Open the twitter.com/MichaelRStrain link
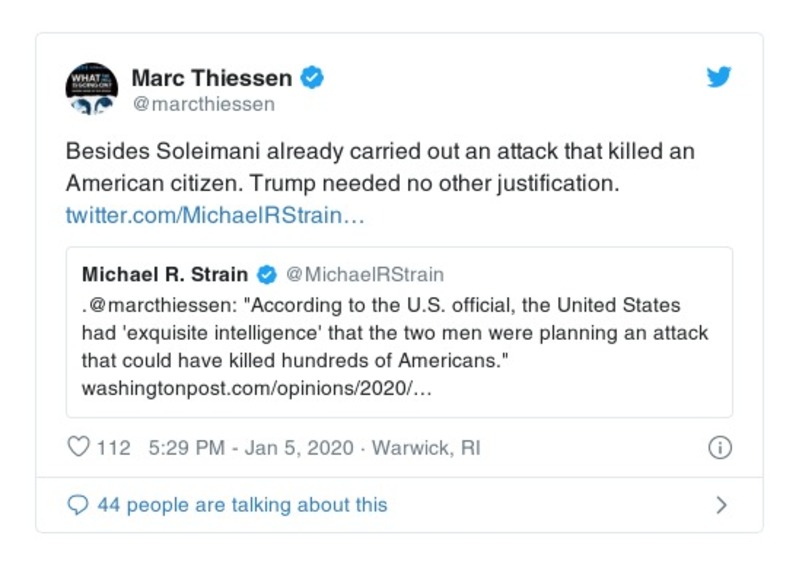799x583 pixels. coord(215,216)
